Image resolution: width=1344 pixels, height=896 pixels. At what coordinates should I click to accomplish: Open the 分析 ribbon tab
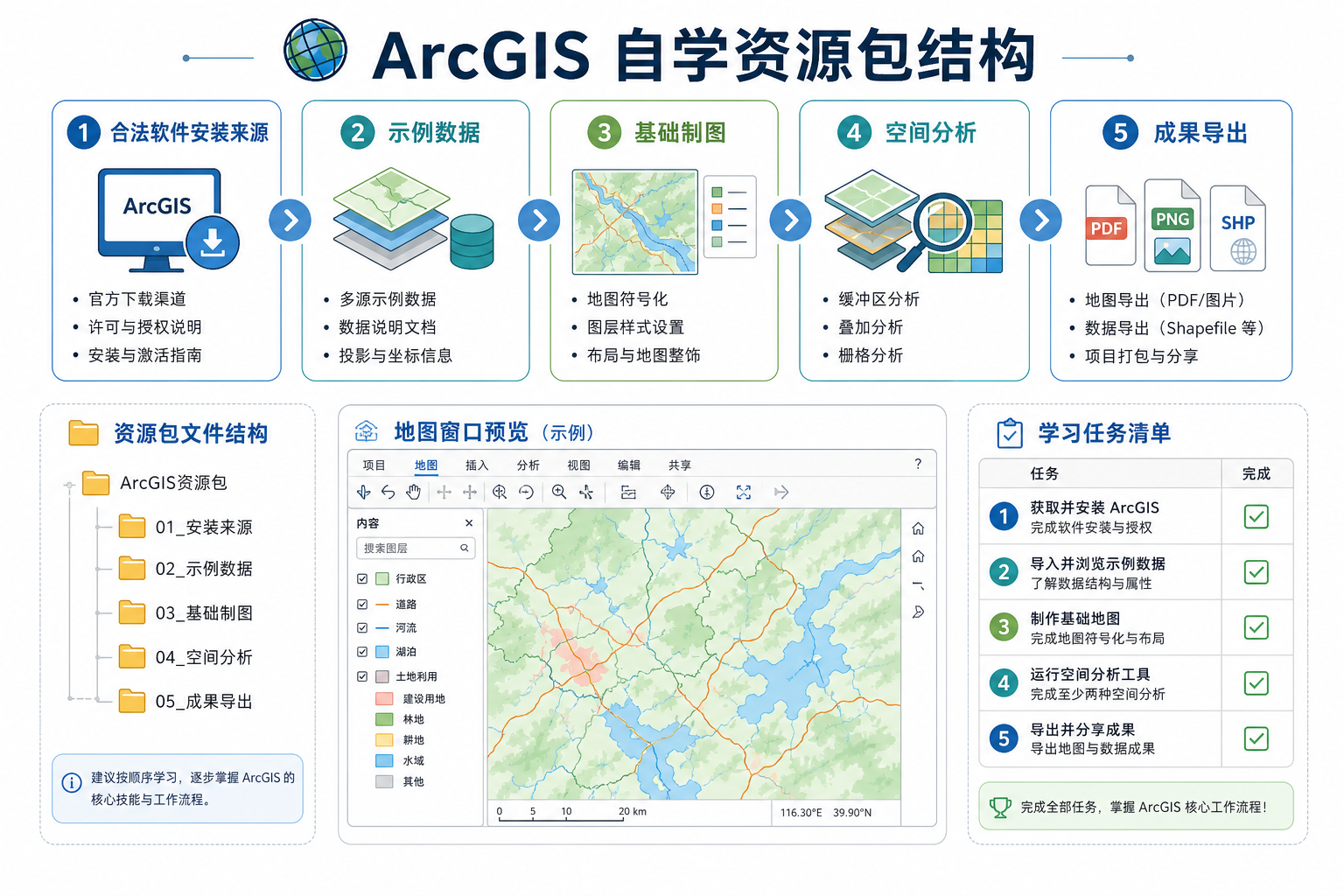click(x=528, y=465)
